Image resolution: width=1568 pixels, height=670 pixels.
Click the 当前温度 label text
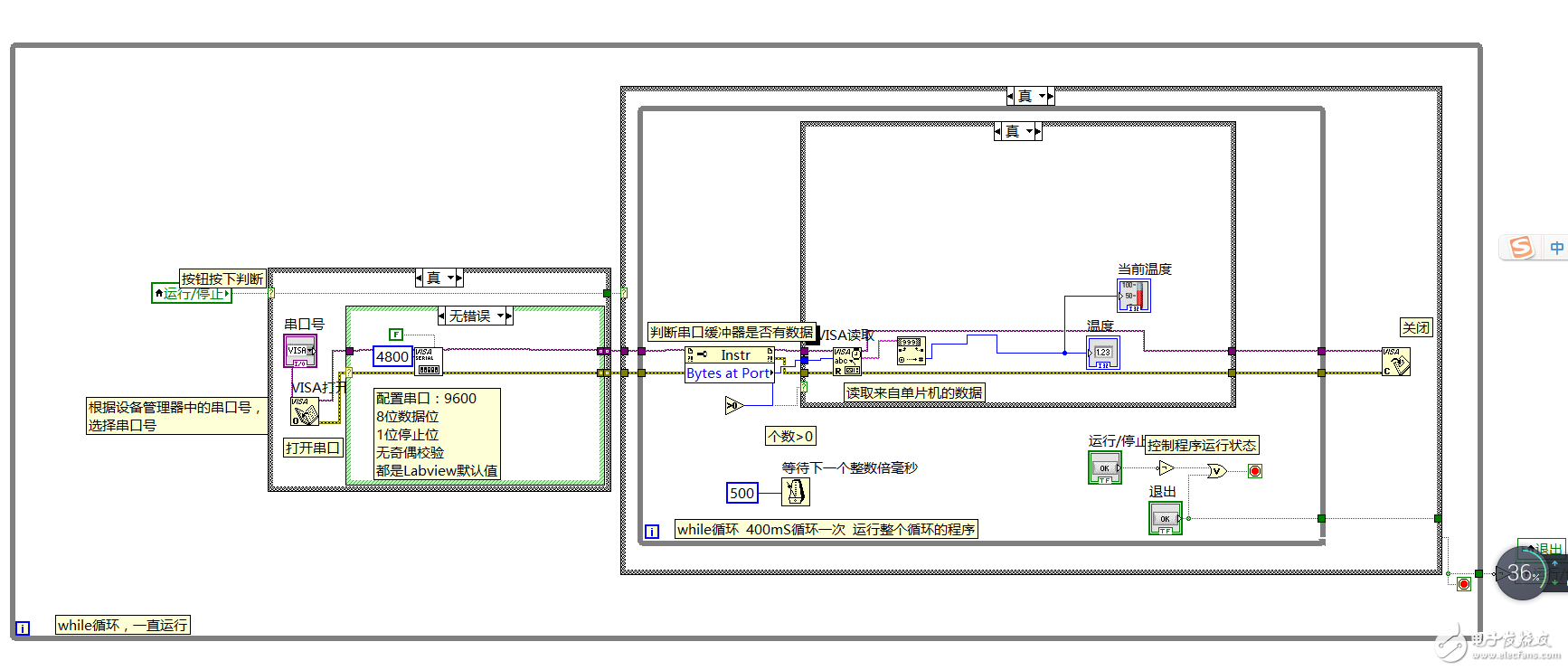pyautogui.click(x=1144, y=269)
